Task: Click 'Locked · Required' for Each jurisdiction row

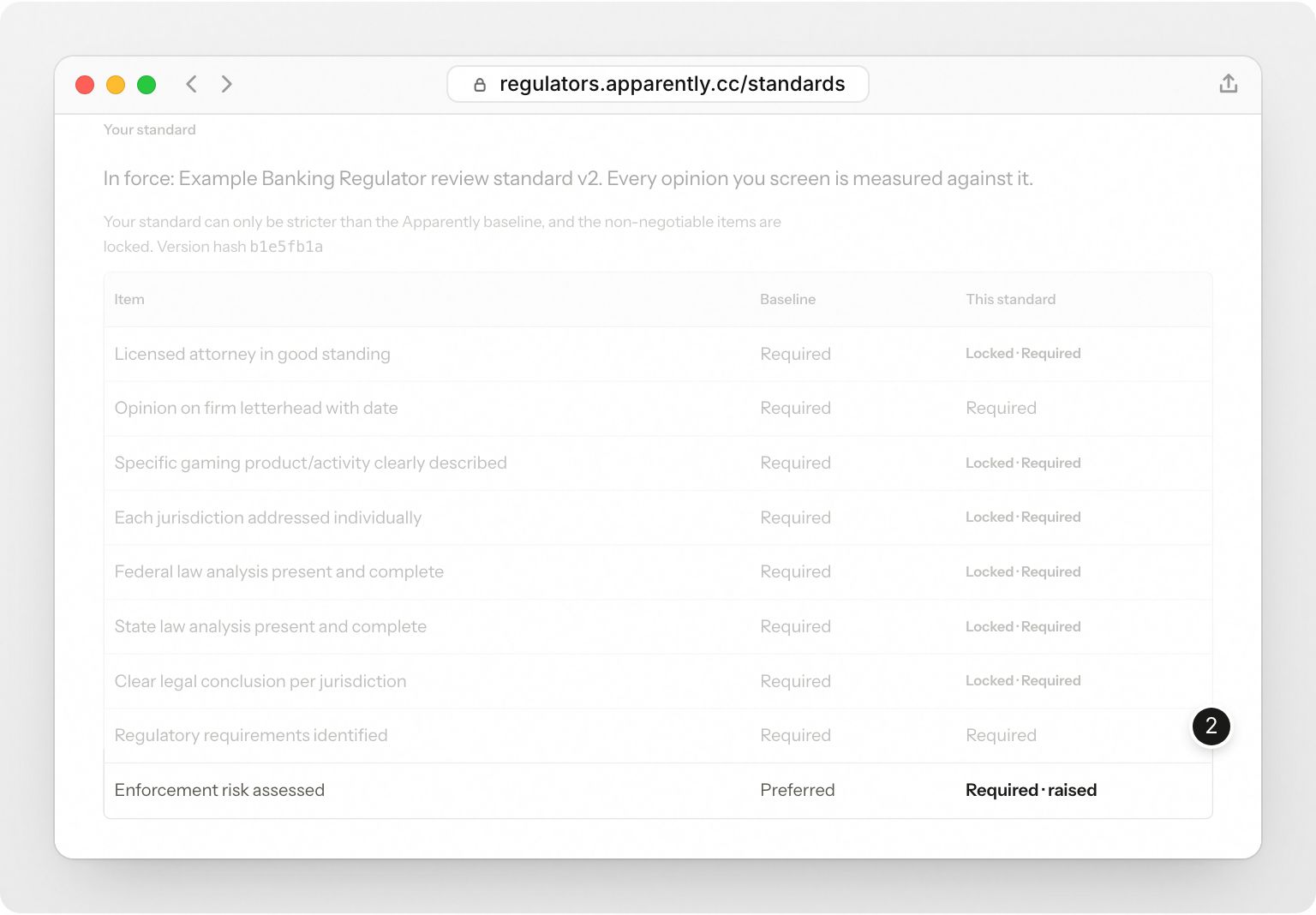Action: tap(1023, 517)
